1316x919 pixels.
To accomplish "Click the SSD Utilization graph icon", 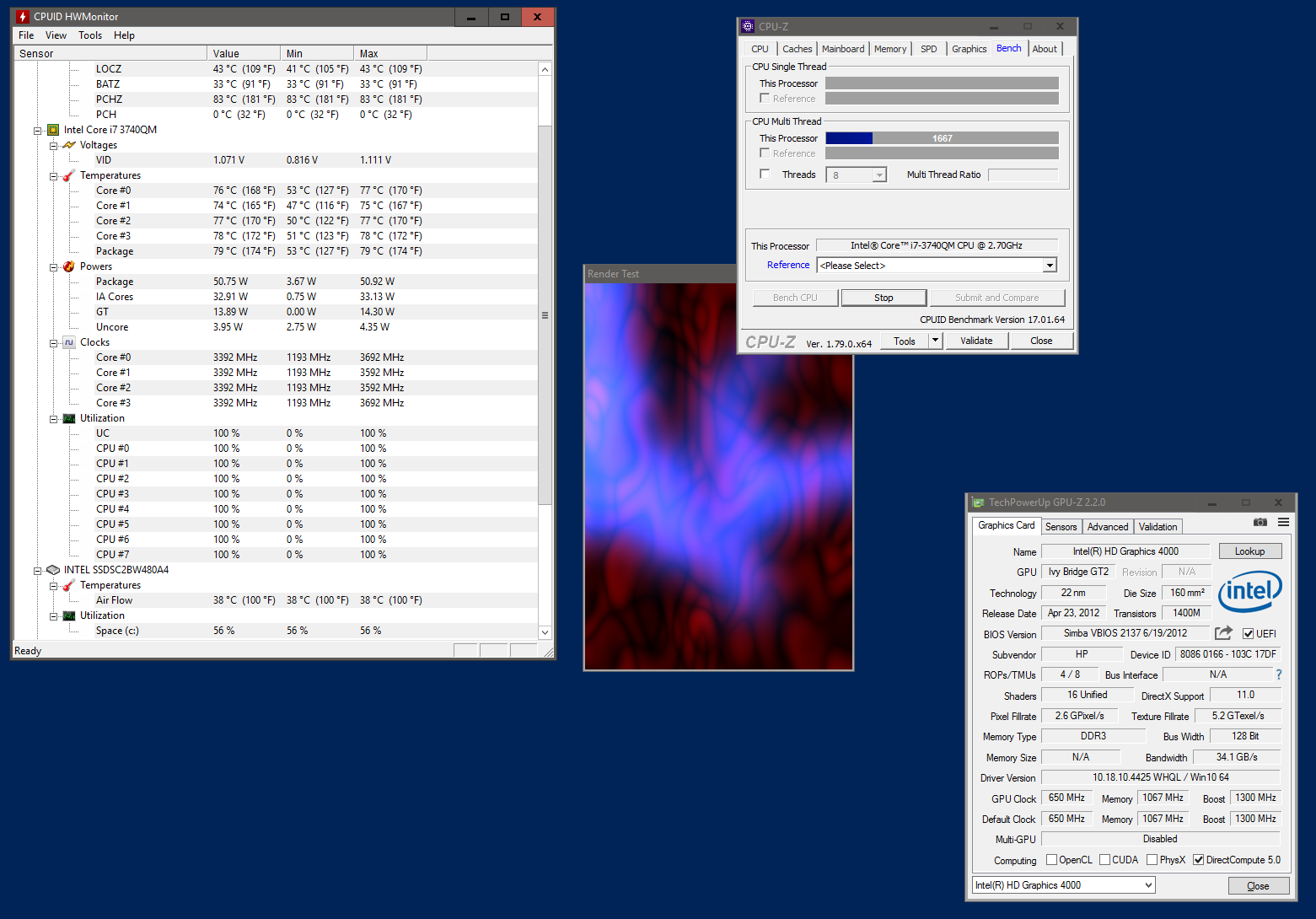I will (x=69, y=615).
